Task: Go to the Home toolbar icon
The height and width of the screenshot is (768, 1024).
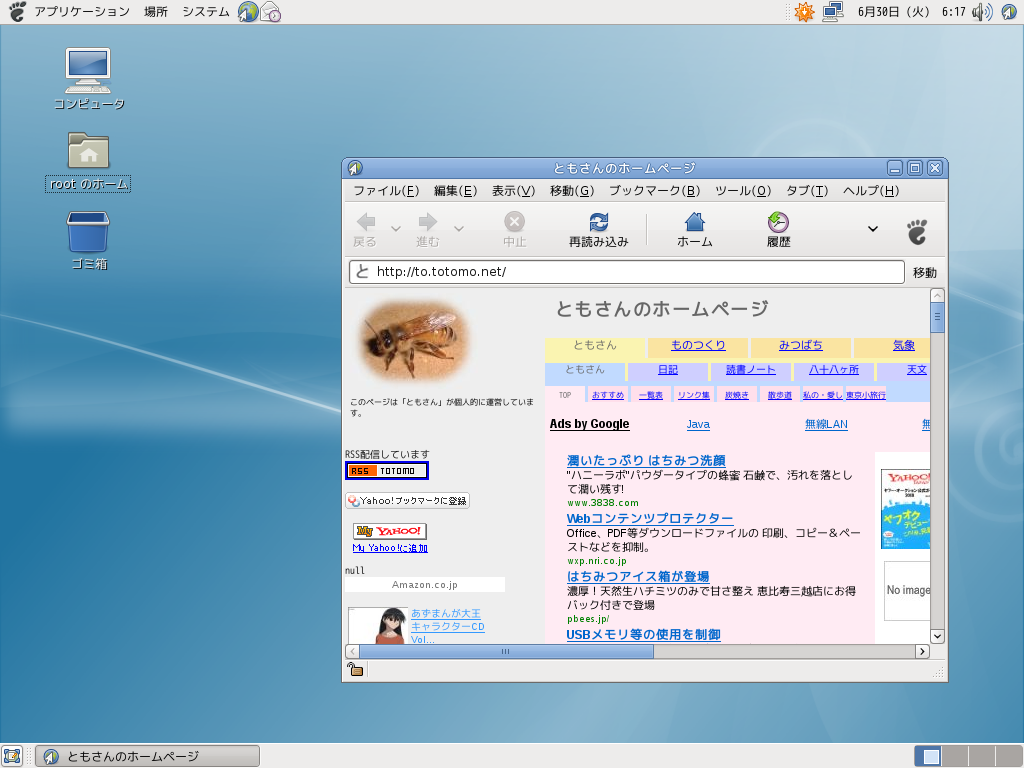Action: click(x=695, y=221)
